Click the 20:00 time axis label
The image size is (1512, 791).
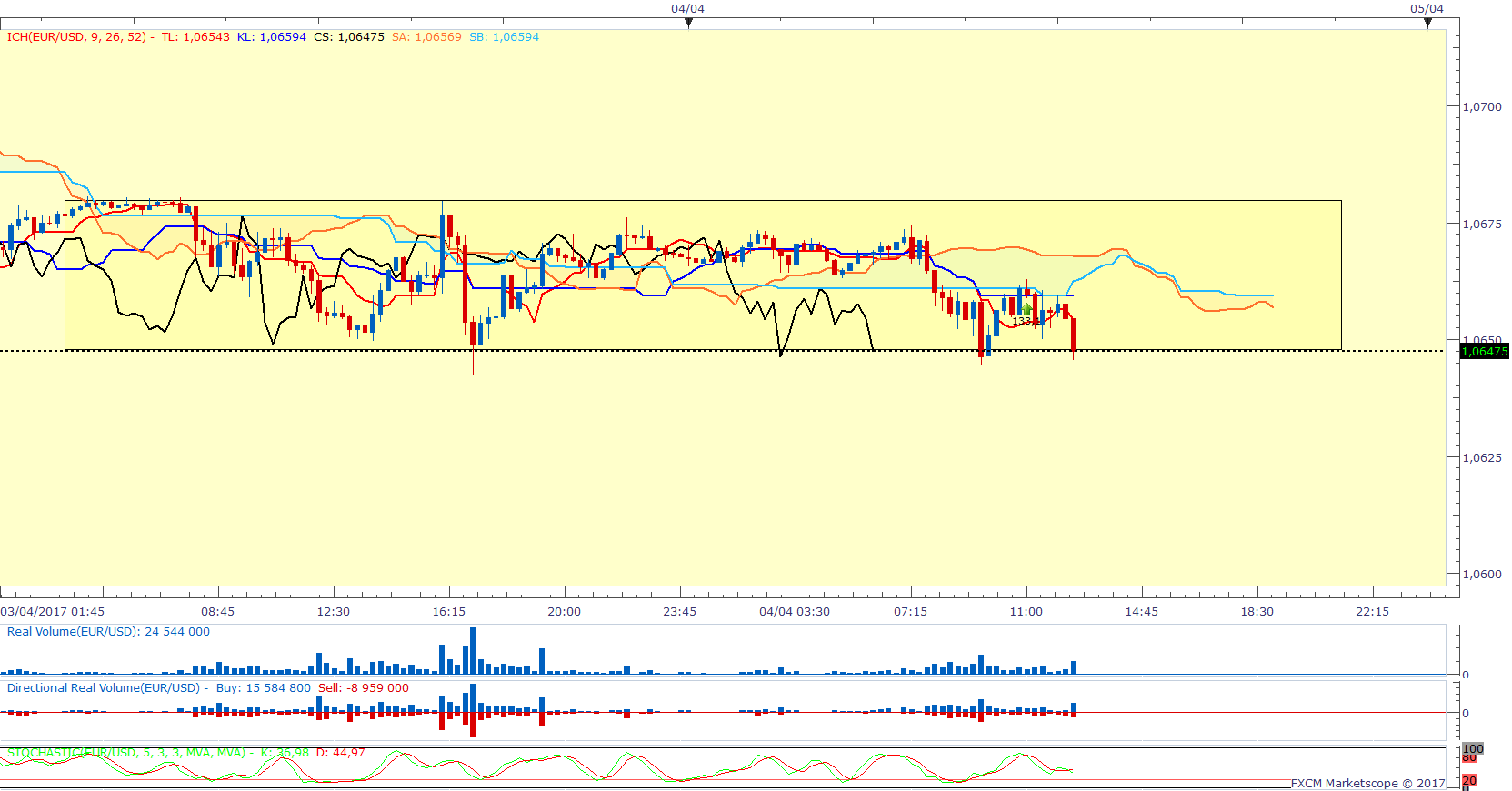(x=565, y=612)
